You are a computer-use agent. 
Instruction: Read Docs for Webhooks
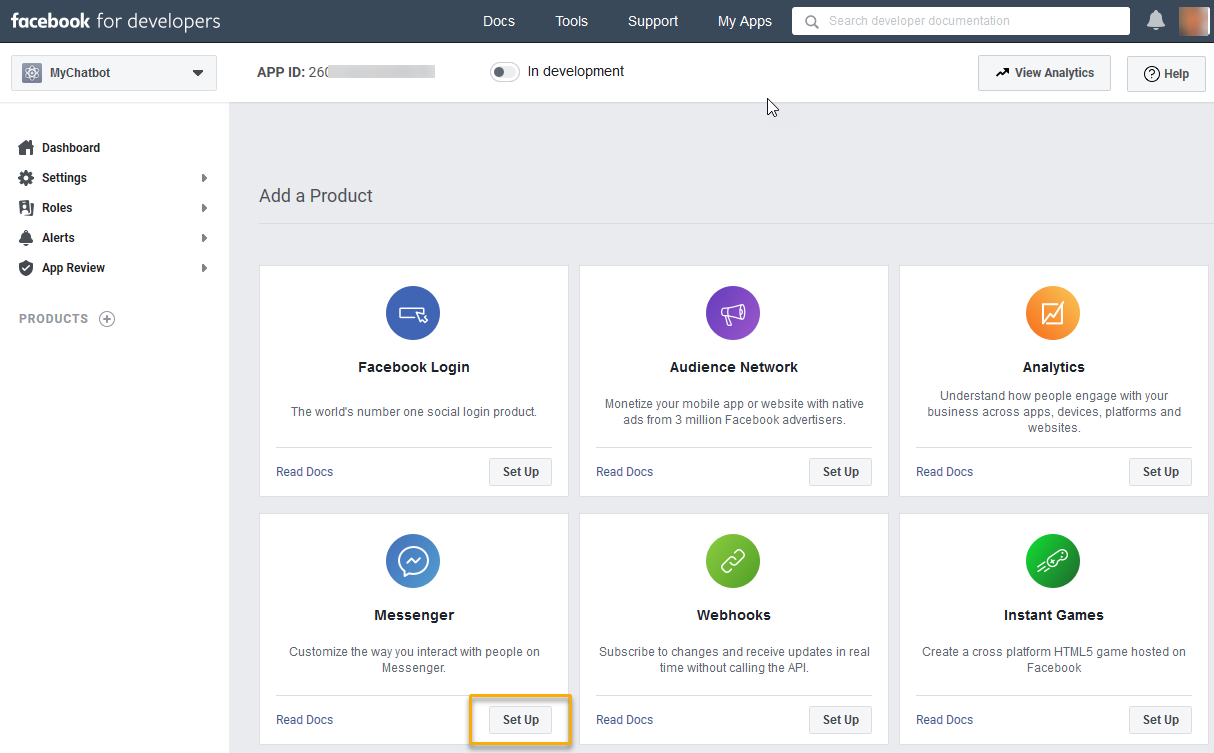624,720
